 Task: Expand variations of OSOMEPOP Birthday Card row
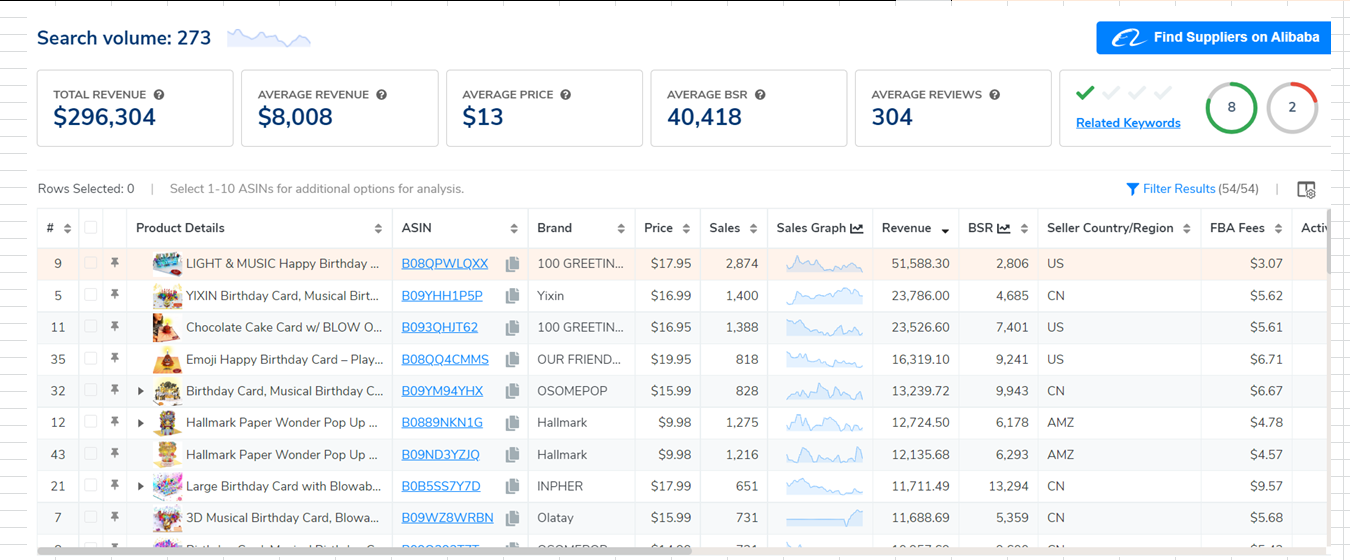[x=141, y=391]
